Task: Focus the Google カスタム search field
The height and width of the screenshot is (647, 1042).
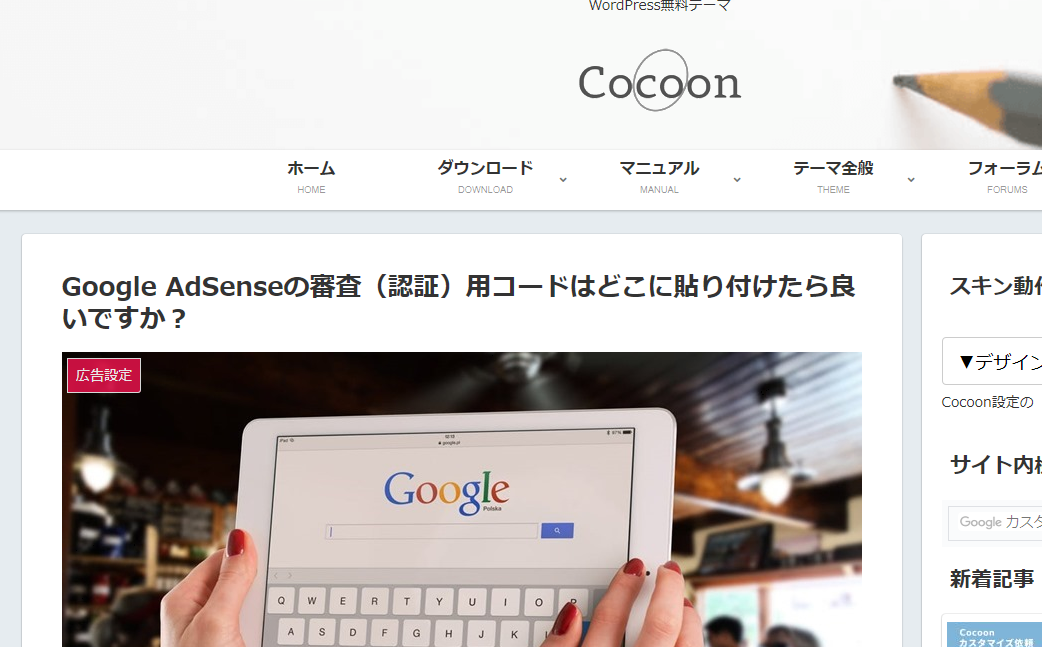Action: coord(995,523)
